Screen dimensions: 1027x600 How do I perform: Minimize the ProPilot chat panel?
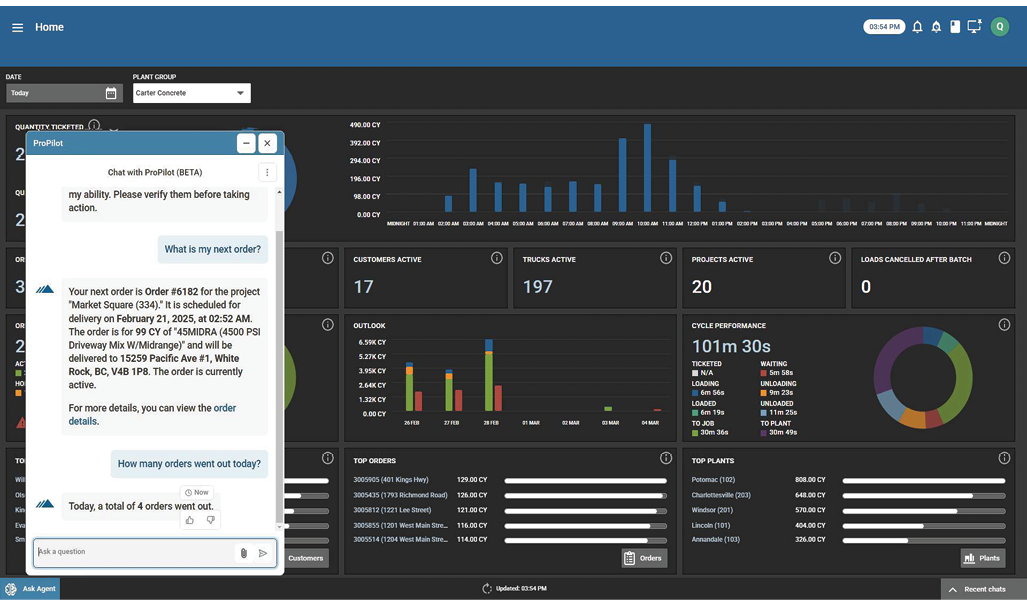click(x=246, y=143)
